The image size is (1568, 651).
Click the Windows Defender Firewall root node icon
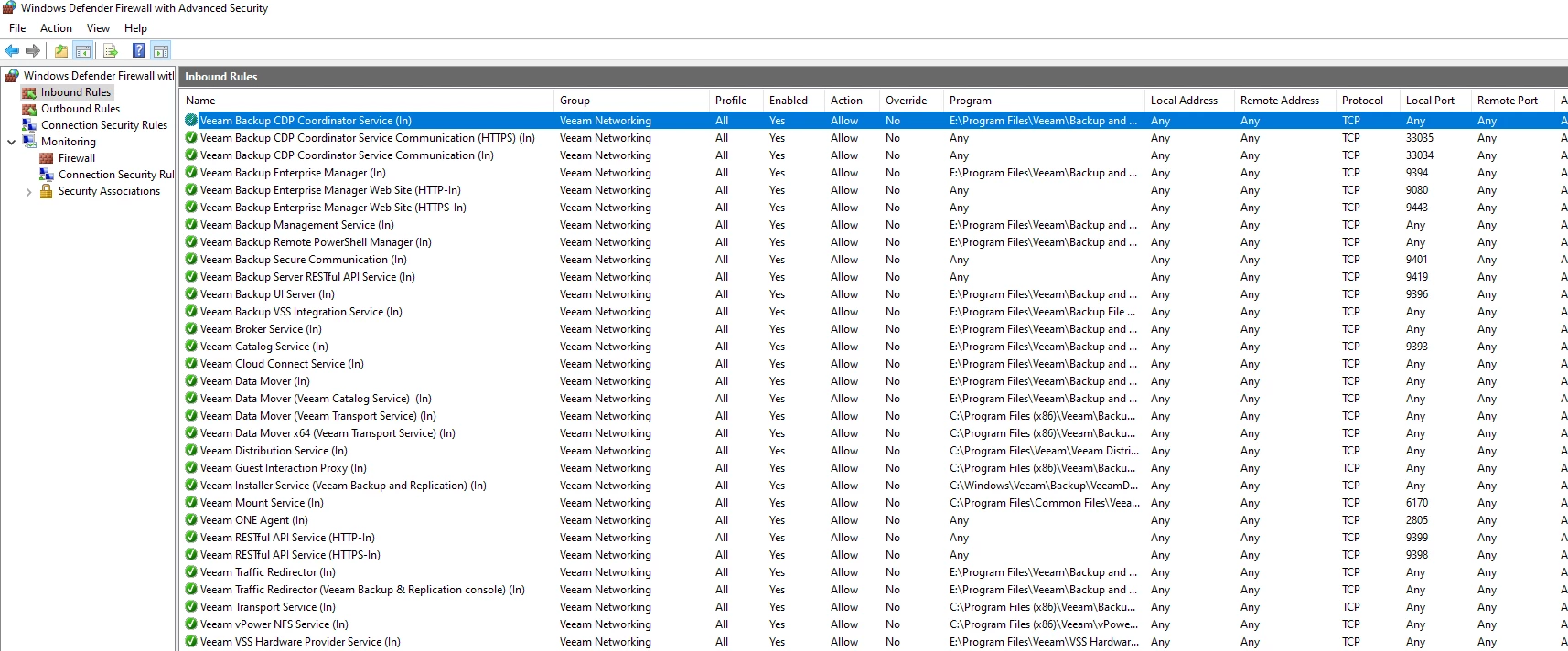tap(12, 76)
